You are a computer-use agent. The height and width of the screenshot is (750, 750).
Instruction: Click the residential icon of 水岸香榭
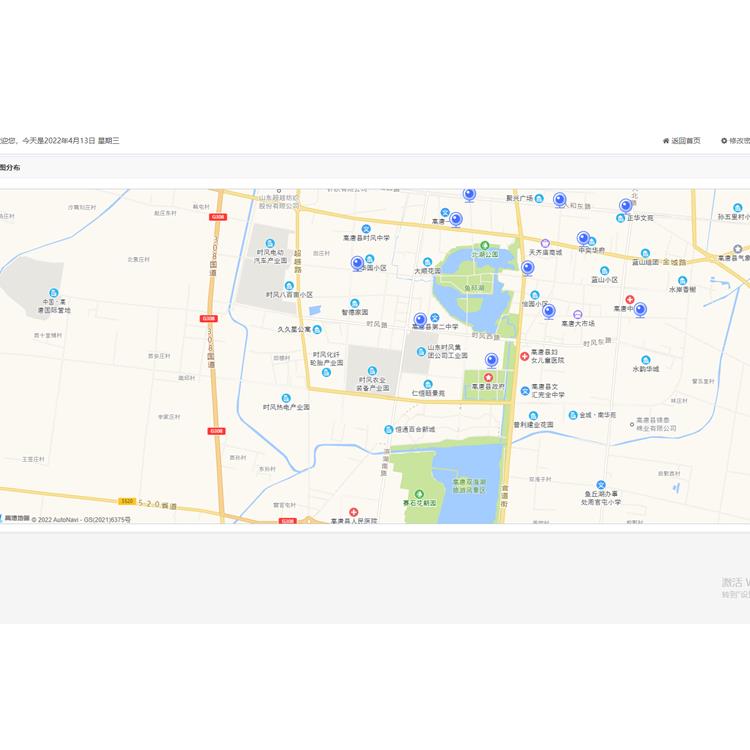(x=683, y=281)
